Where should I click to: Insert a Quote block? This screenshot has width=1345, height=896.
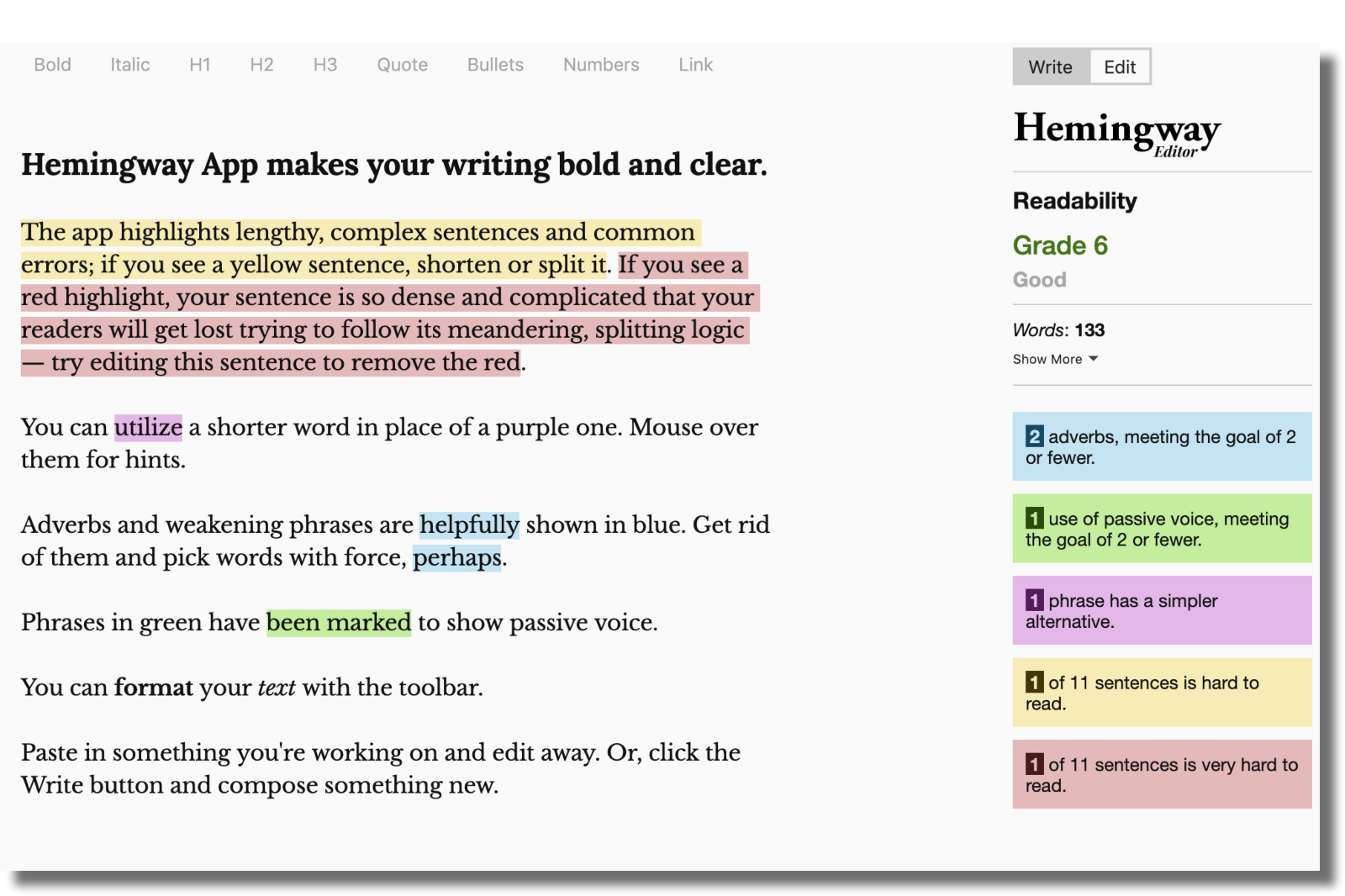point(403,65)
